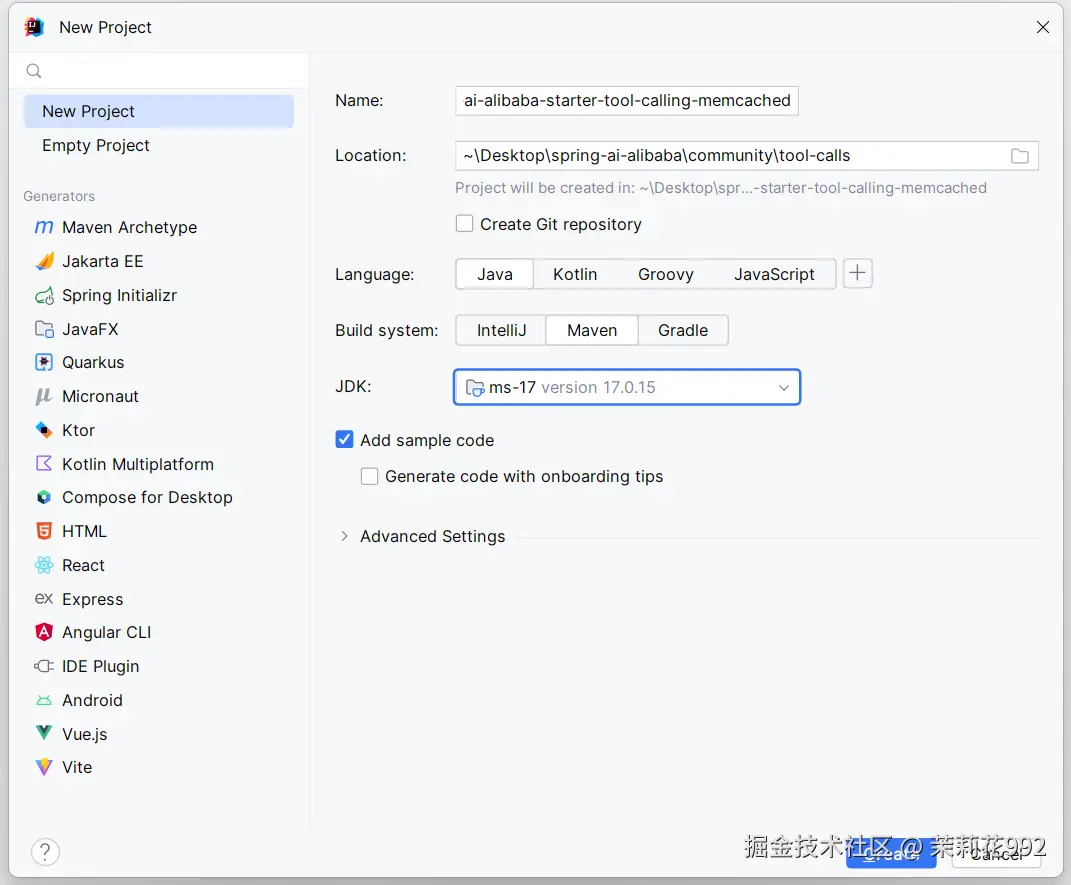Image resolution: width=1071 pixels, height=885 pixels.
Task: Browse location using the folder icon
Action: pos(1019,156)
